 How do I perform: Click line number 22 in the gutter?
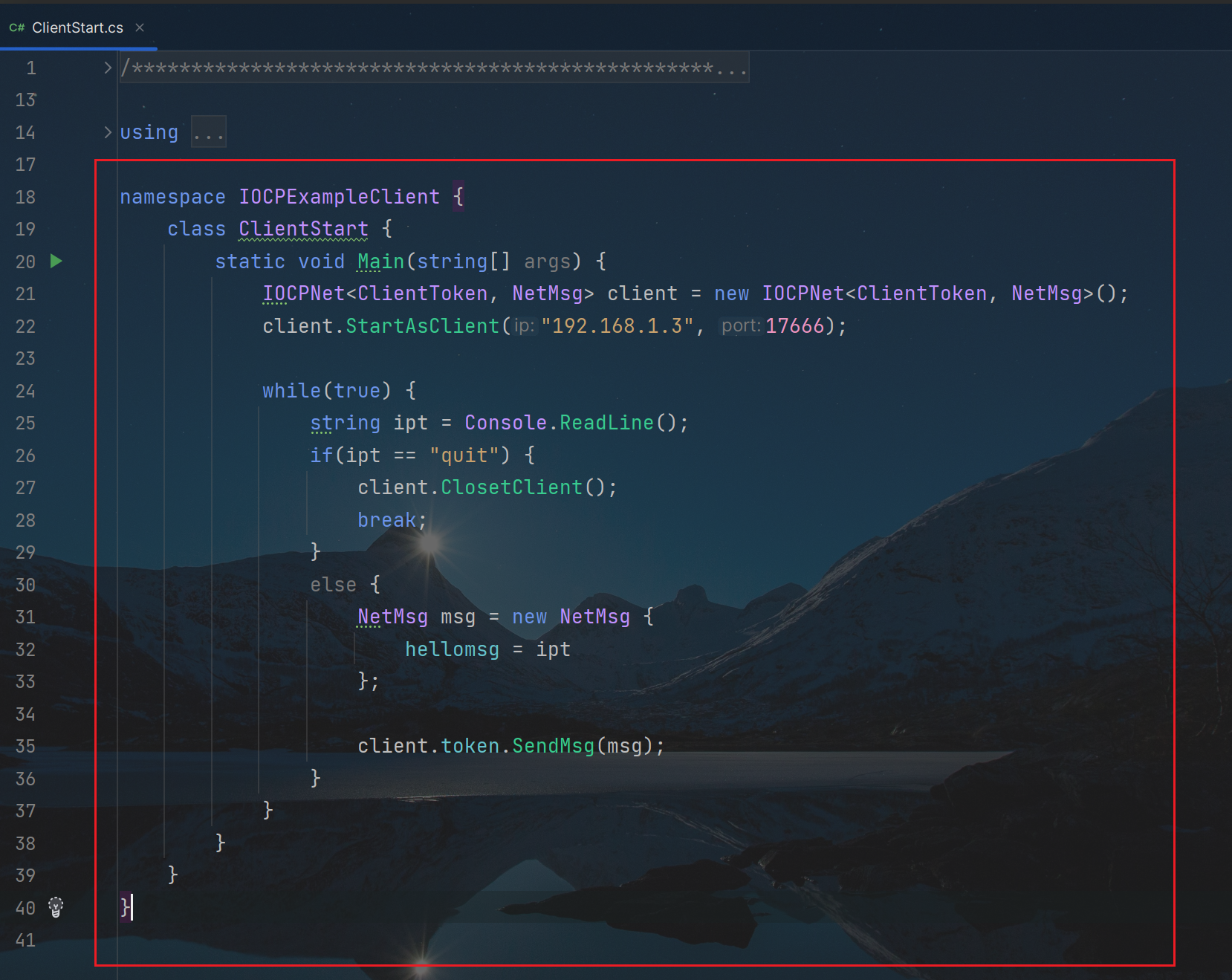pos(25,326)
